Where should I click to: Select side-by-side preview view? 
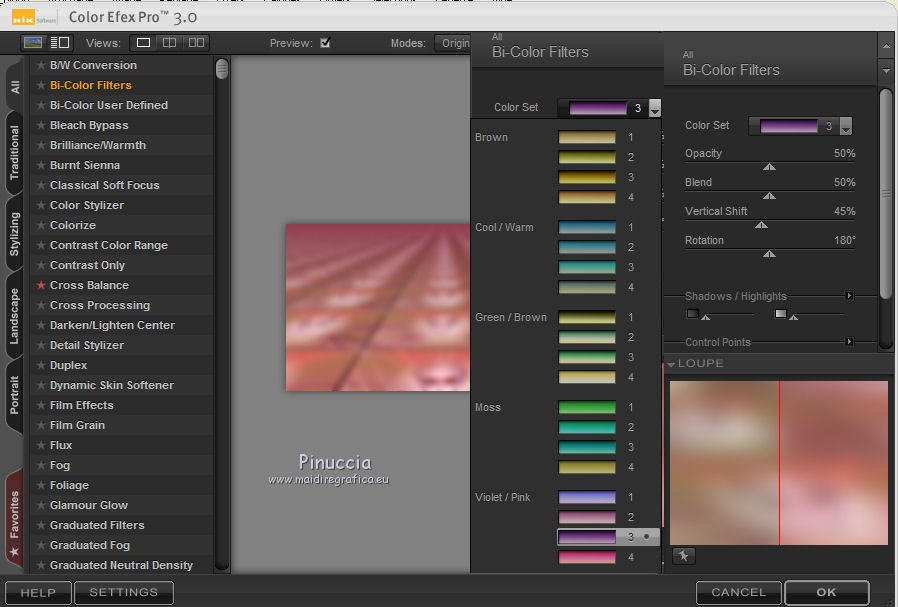196,42
